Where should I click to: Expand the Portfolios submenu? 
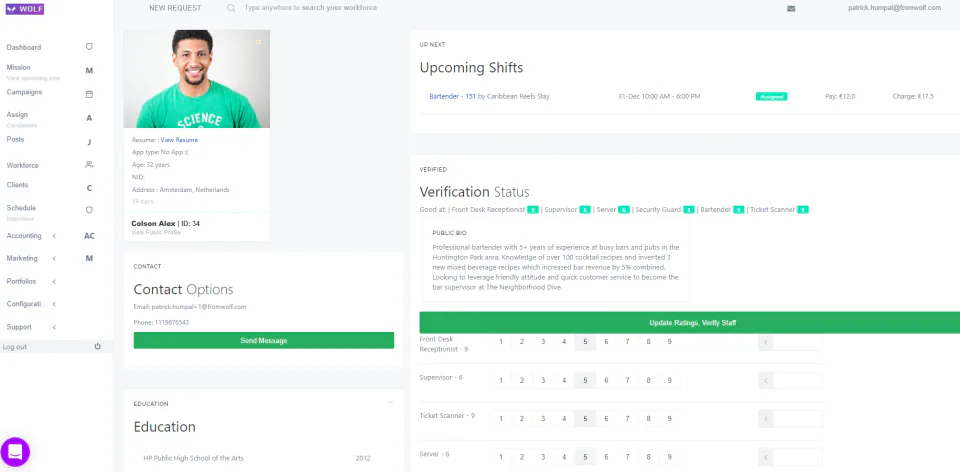point(54,282)
